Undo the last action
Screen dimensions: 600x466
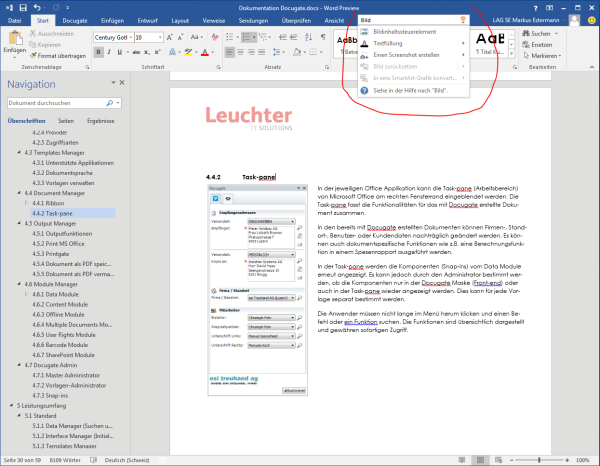pos(37,8)
